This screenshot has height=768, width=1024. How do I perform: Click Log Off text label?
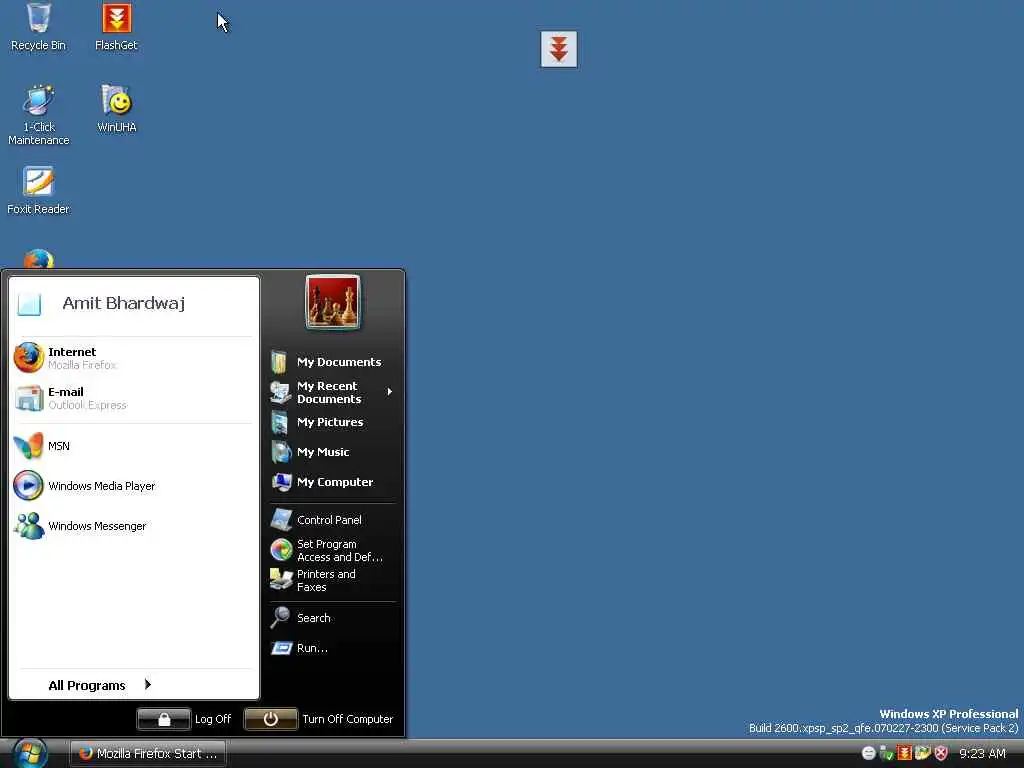coord(213,719)
